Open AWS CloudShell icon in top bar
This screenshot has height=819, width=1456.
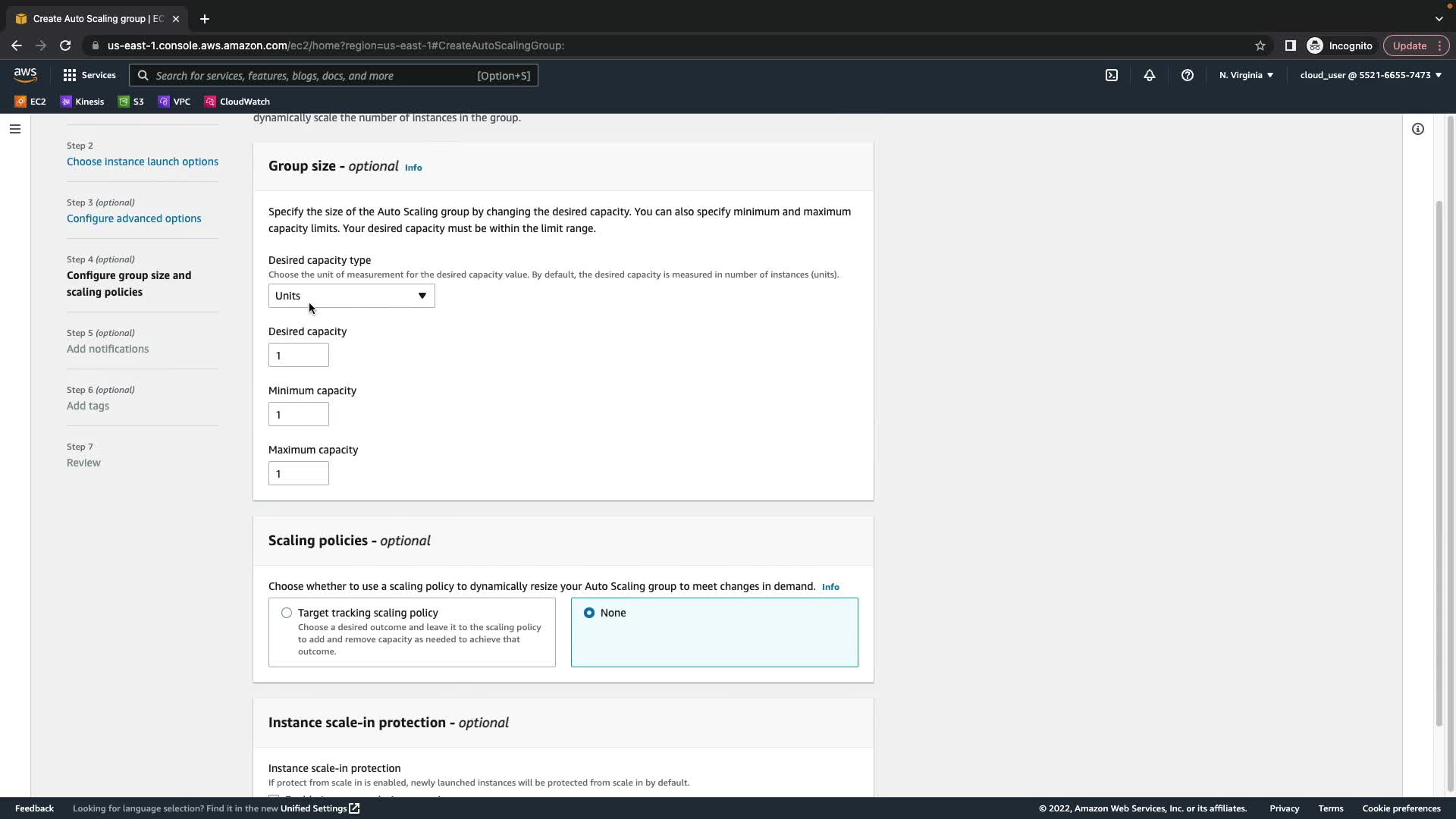point(1111,75)
